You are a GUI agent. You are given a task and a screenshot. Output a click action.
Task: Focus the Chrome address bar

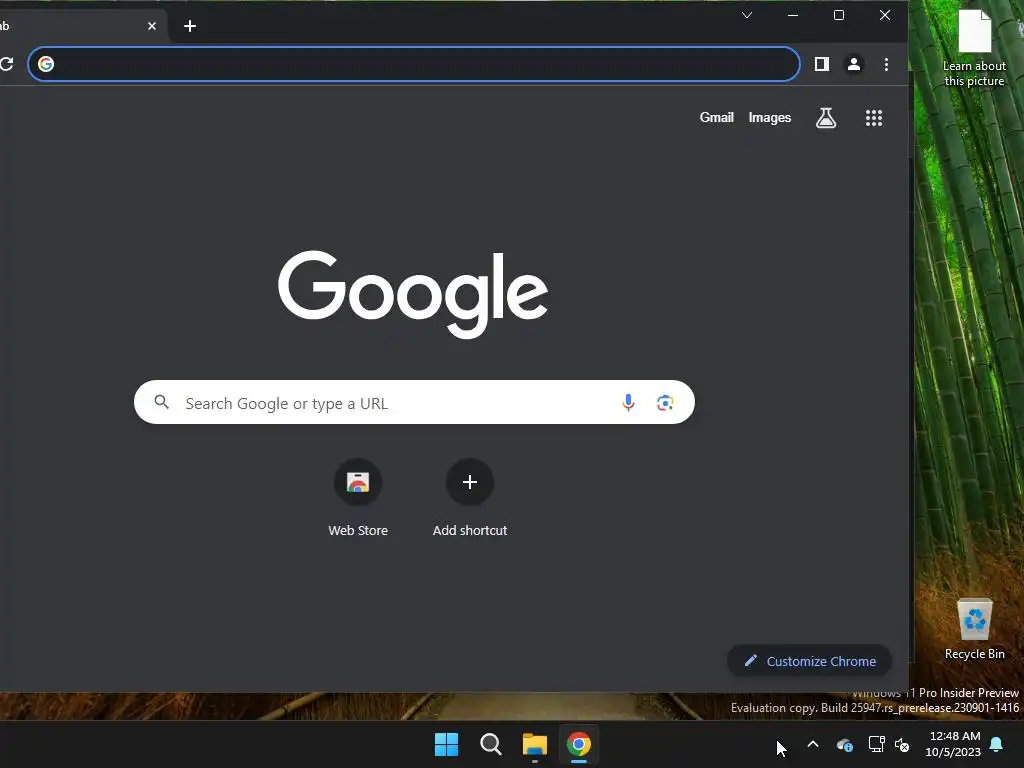click(x=414, y=64)
